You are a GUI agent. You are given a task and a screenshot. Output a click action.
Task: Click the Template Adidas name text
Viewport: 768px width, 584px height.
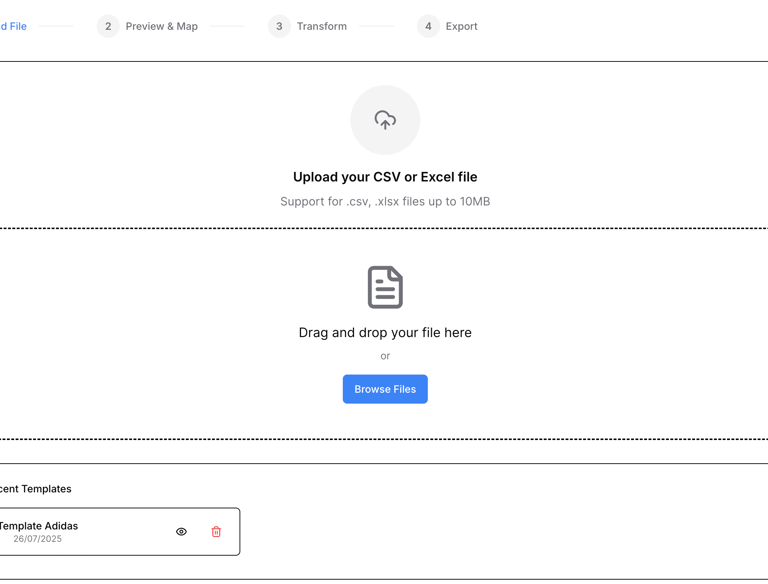[x=39, y=526]
